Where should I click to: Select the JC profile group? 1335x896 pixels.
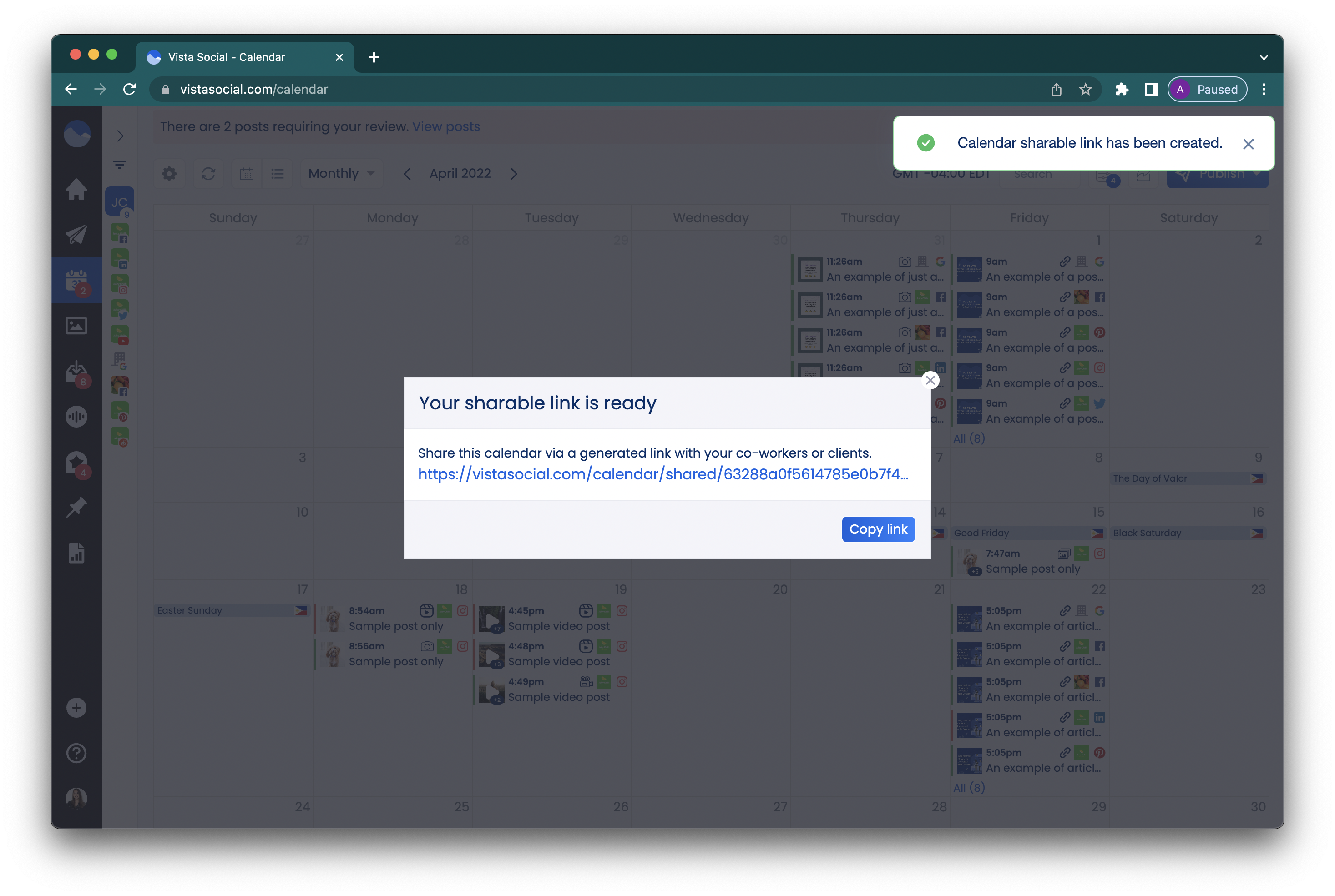(120, 202)
